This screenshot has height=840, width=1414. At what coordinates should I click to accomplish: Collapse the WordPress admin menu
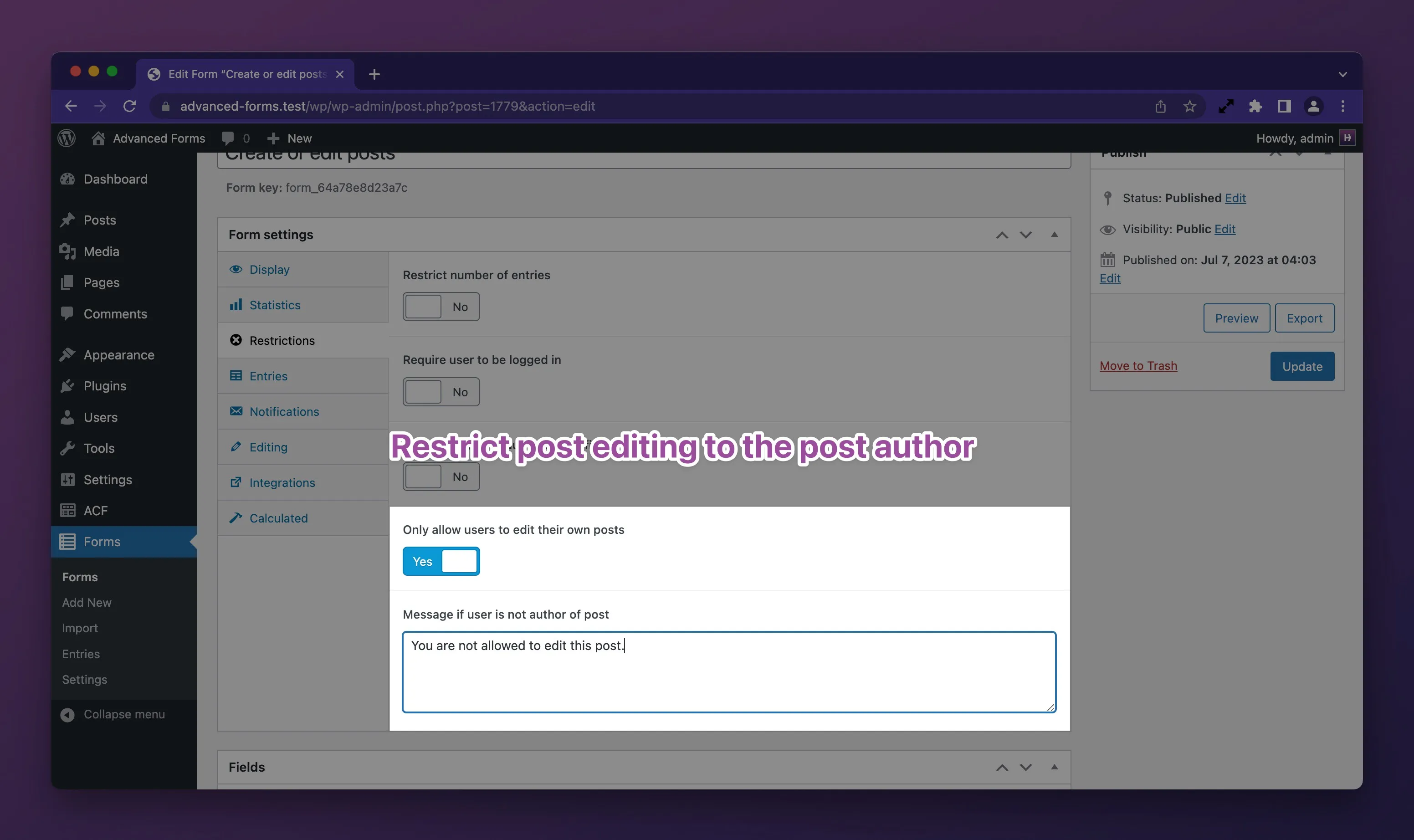click(x=113, y=714)
